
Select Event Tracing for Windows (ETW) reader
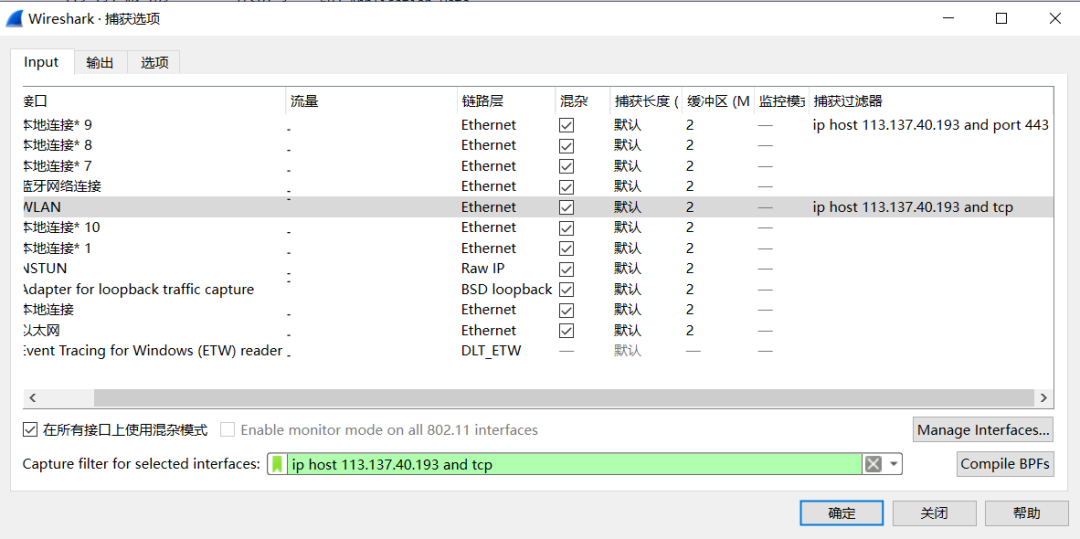pos(153,351)
